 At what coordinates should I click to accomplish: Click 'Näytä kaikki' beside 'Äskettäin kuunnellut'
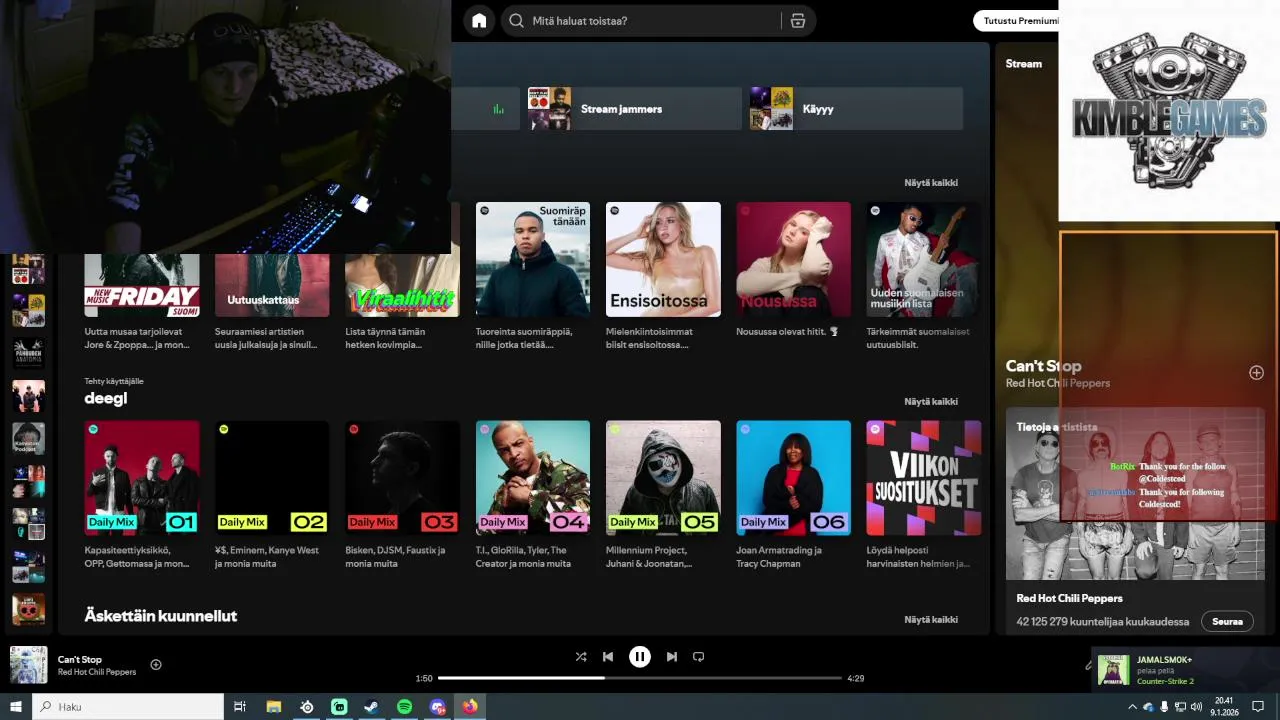point(931,620)
